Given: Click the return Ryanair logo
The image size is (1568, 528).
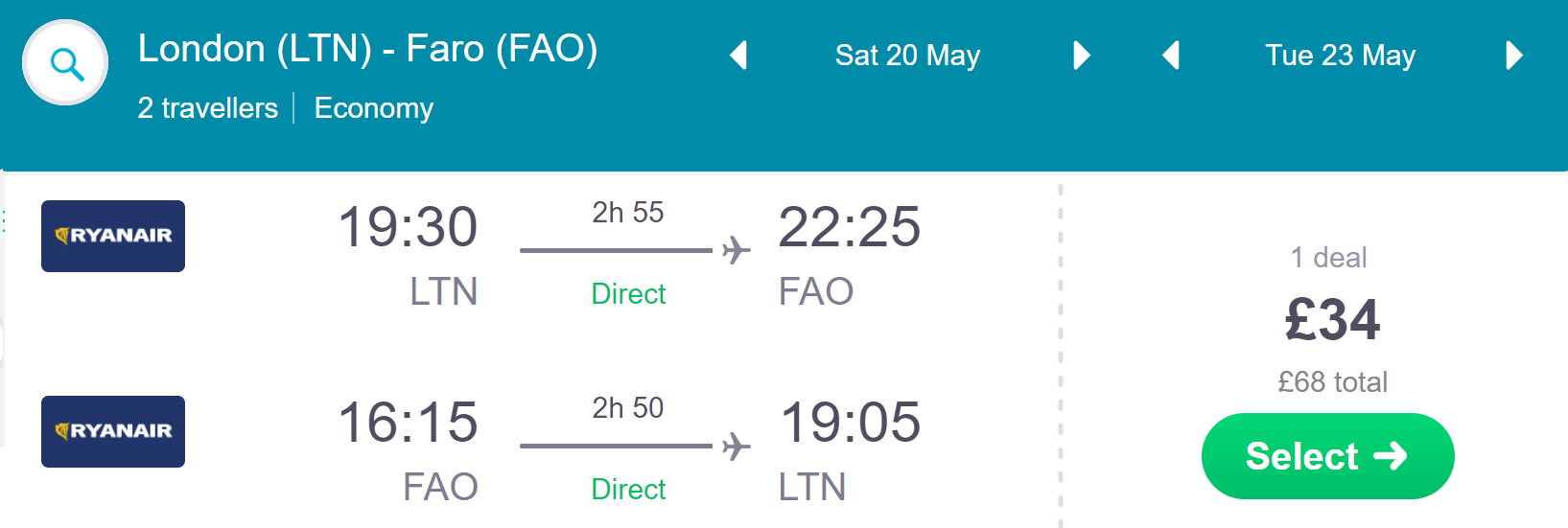Looking at the screenshot, I should [x=113, y=431].
